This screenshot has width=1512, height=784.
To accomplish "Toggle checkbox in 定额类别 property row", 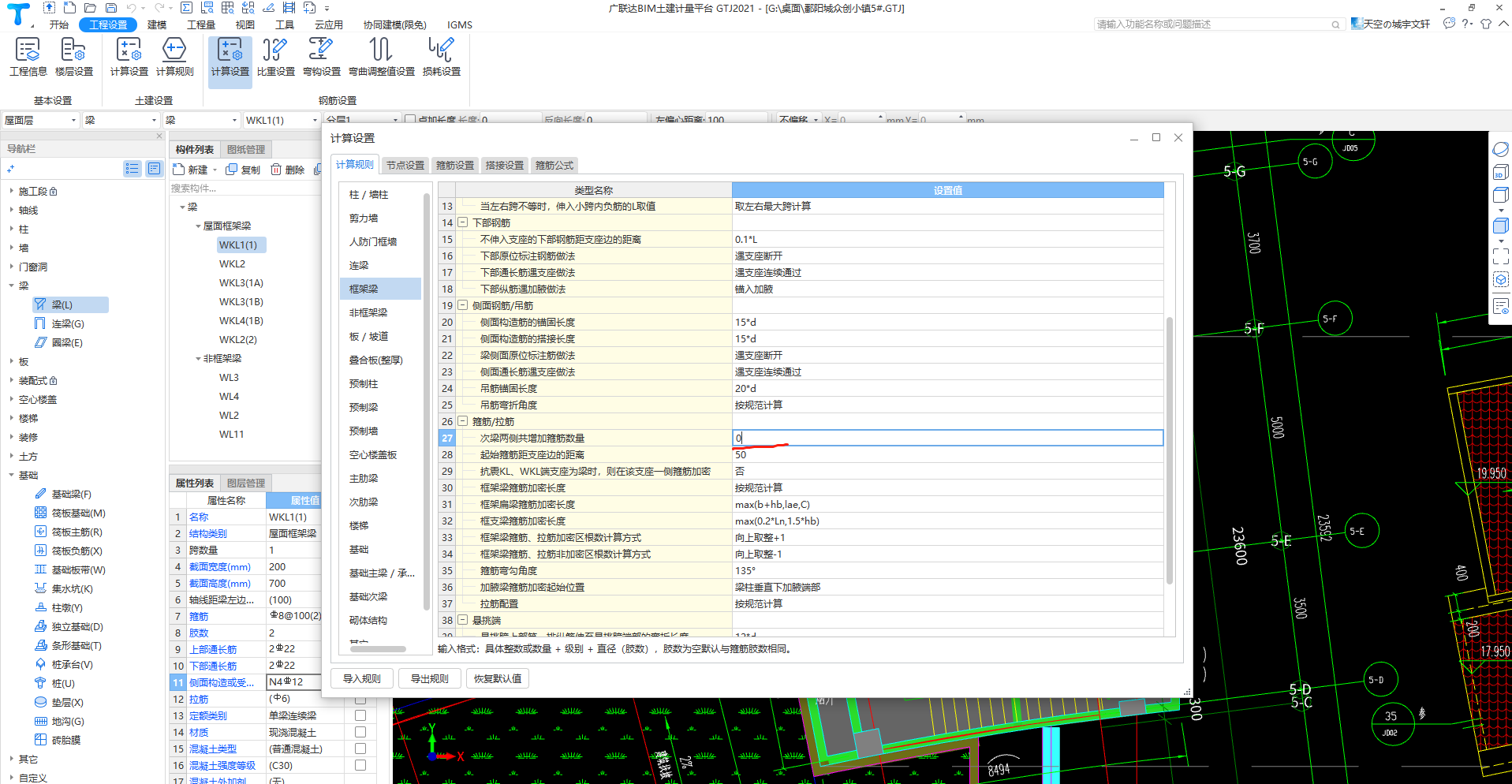I will coord(360,715).
